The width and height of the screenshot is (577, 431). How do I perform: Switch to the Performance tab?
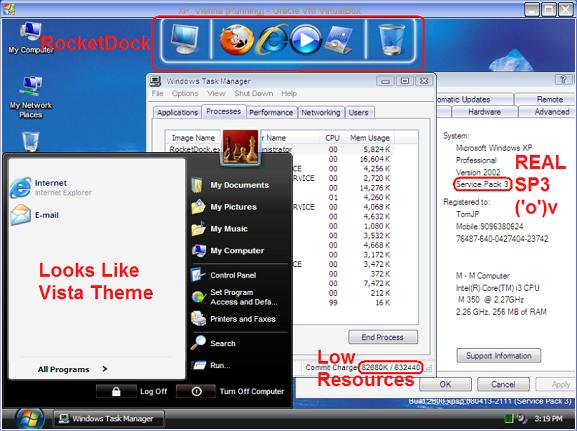tap(271, 113)
